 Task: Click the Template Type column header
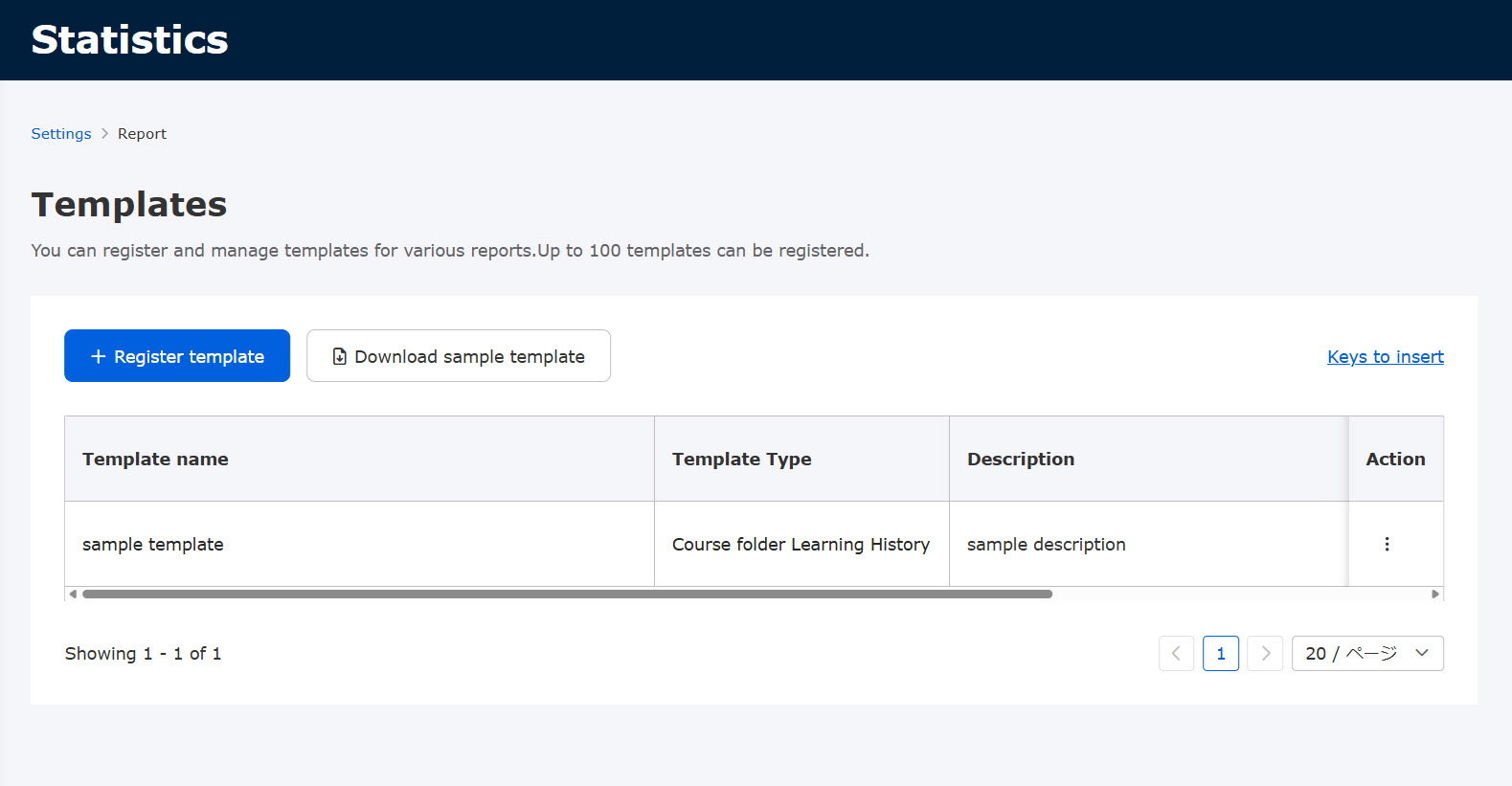point(741,459)
